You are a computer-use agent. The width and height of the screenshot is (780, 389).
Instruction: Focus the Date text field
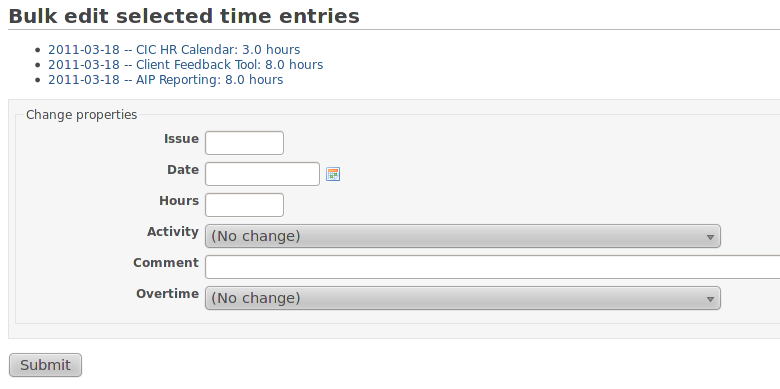click(x=262, y=174)
